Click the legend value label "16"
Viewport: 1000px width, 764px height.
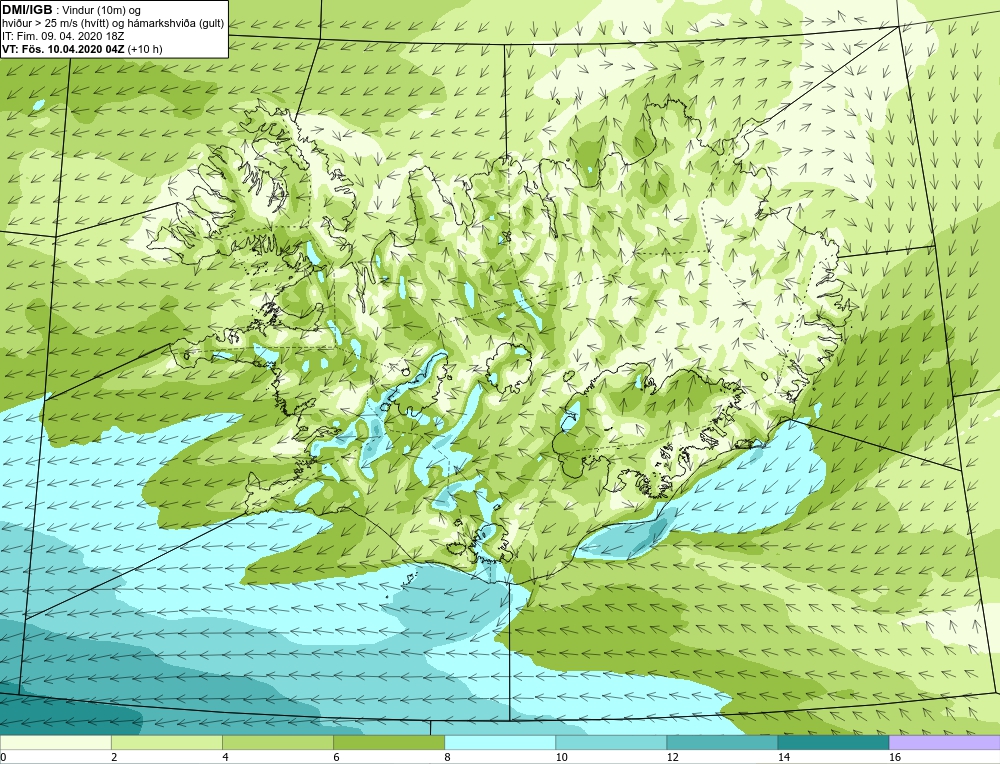(895, 757)
